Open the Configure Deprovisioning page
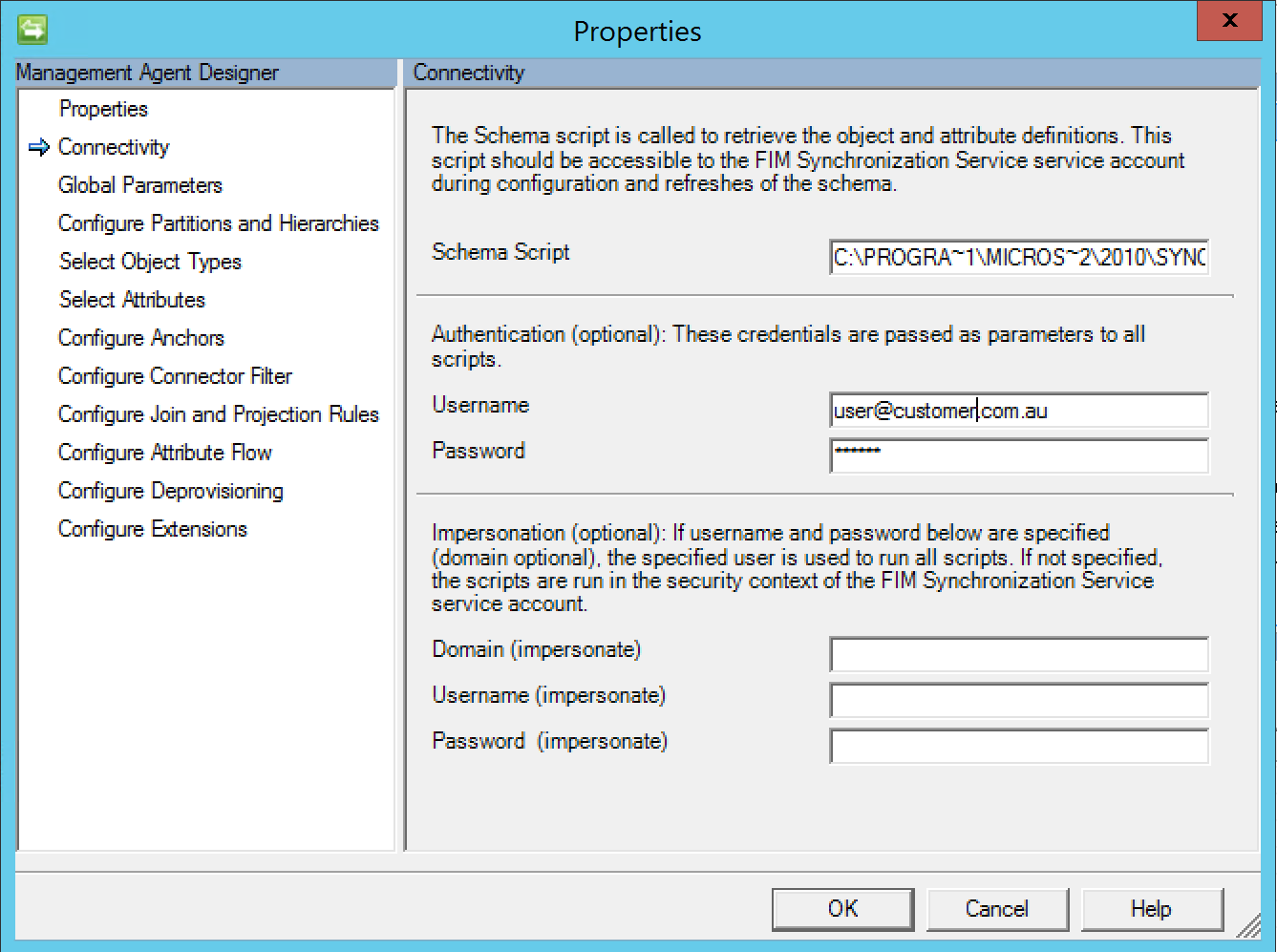This screenshot has height=952, width=1277. (171, 491)
